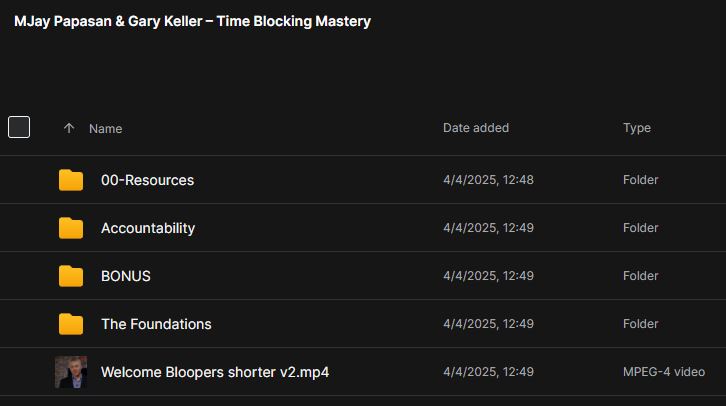
Task: Select the Folder type cell of BONUS row
Action: tap(640, 275)
